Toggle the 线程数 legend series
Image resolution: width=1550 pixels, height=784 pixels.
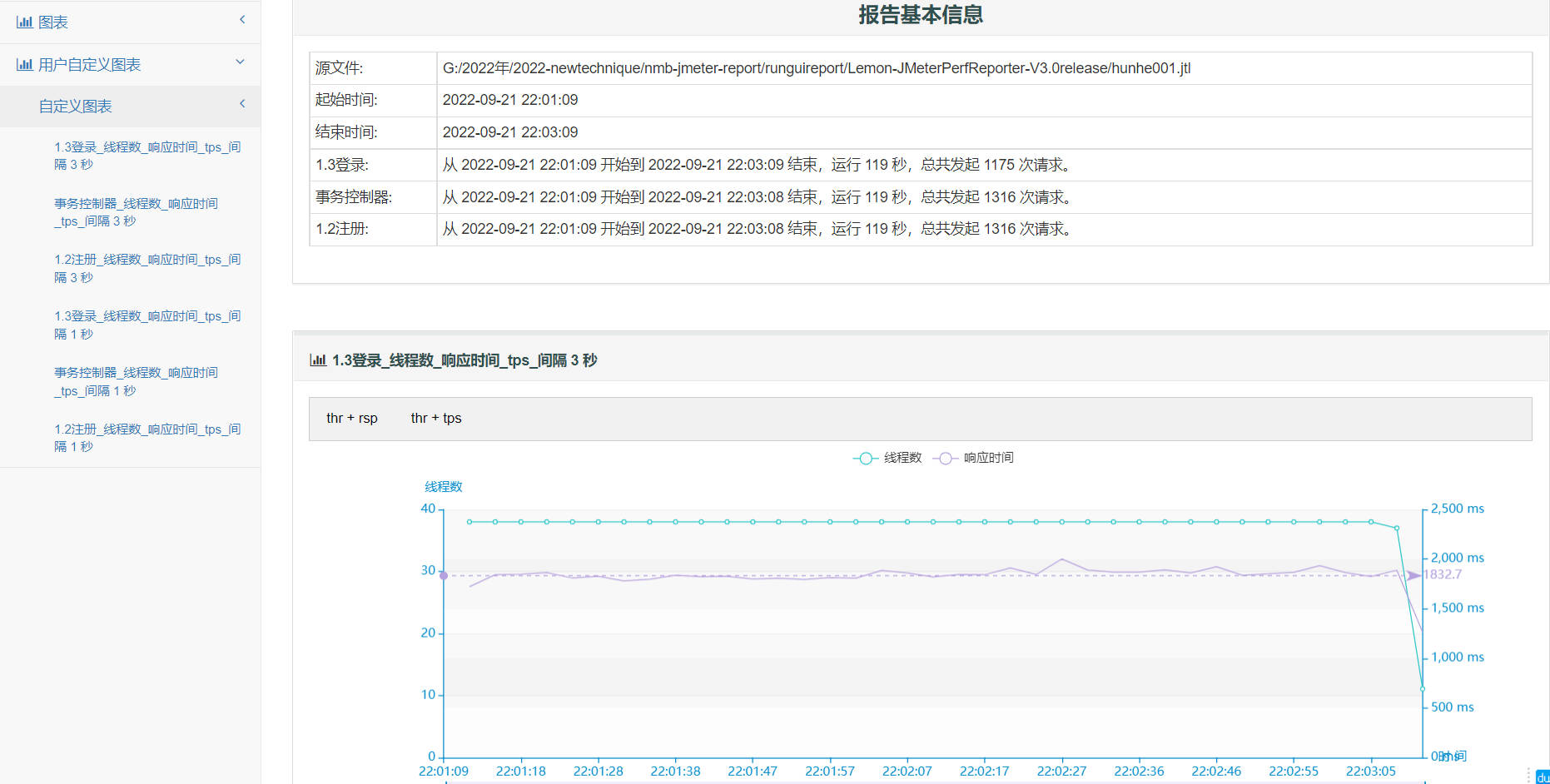pos(887,459)
